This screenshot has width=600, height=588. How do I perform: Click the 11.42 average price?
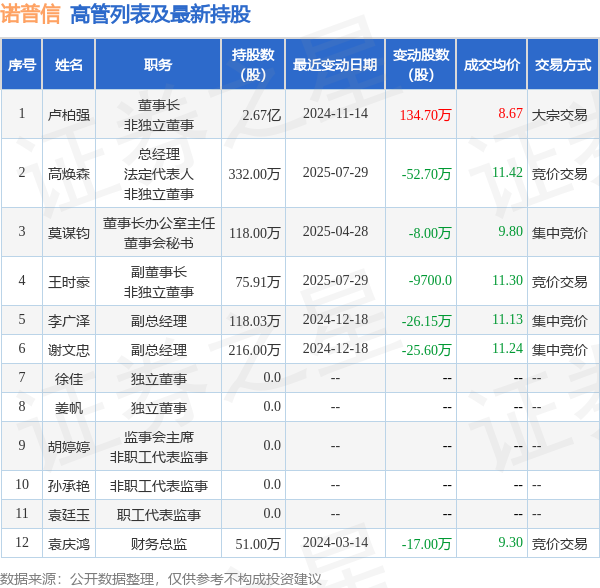tap(507, 172)
